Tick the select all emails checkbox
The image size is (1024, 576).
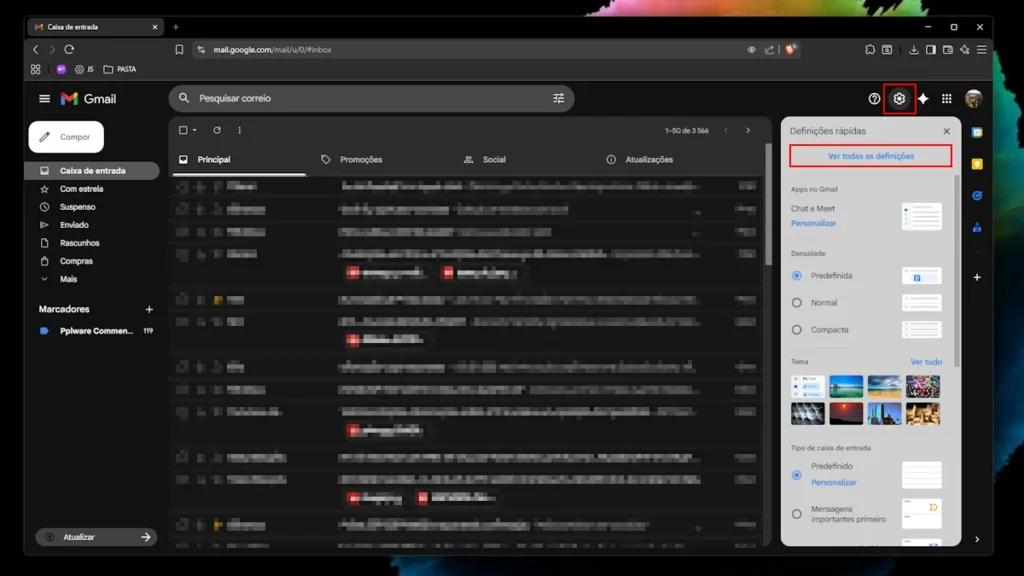[x=183, y=130]
